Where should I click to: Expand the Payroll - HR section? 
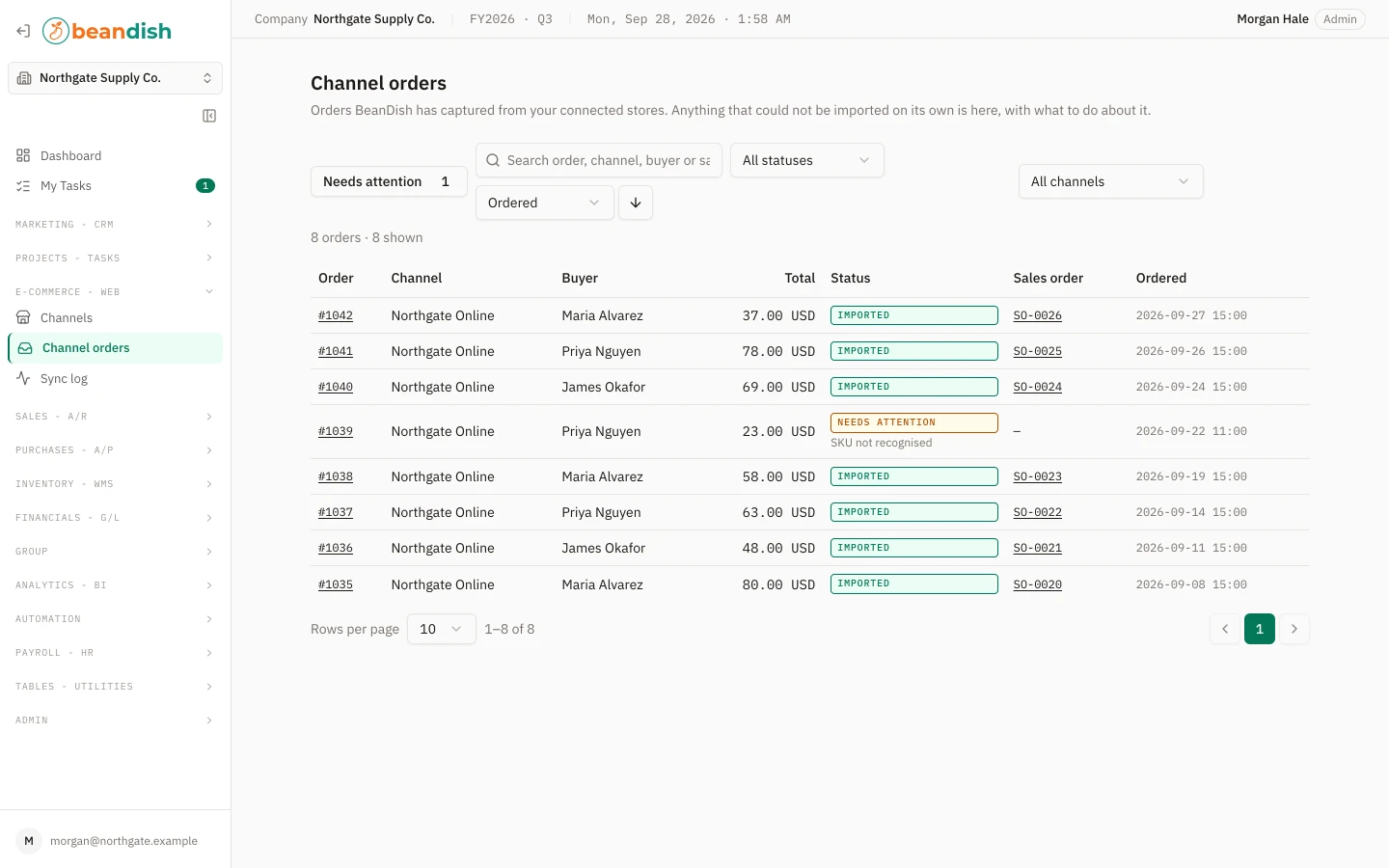[115, 653]
